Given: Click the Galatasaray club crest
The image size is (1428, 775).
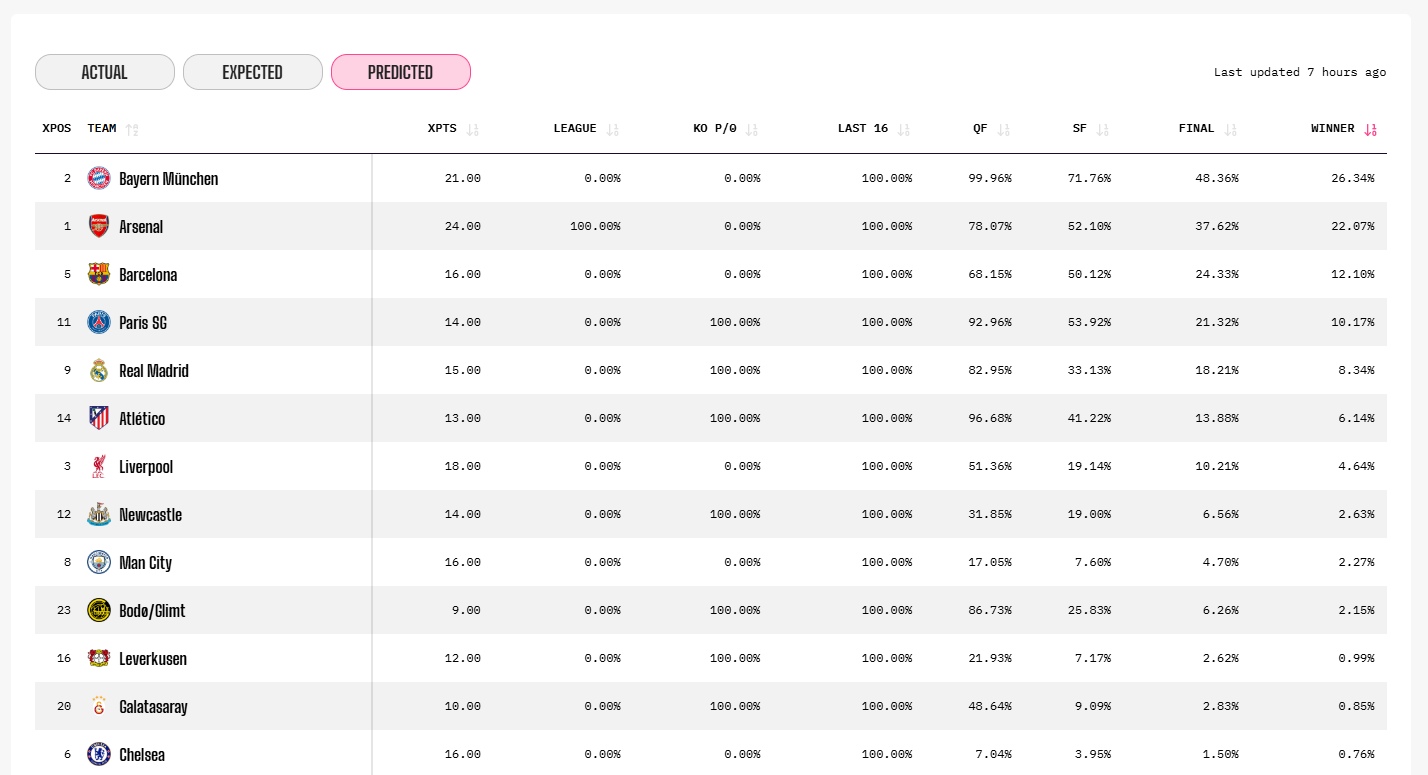Looking at the screenshot, I should [x=98, y=707].
